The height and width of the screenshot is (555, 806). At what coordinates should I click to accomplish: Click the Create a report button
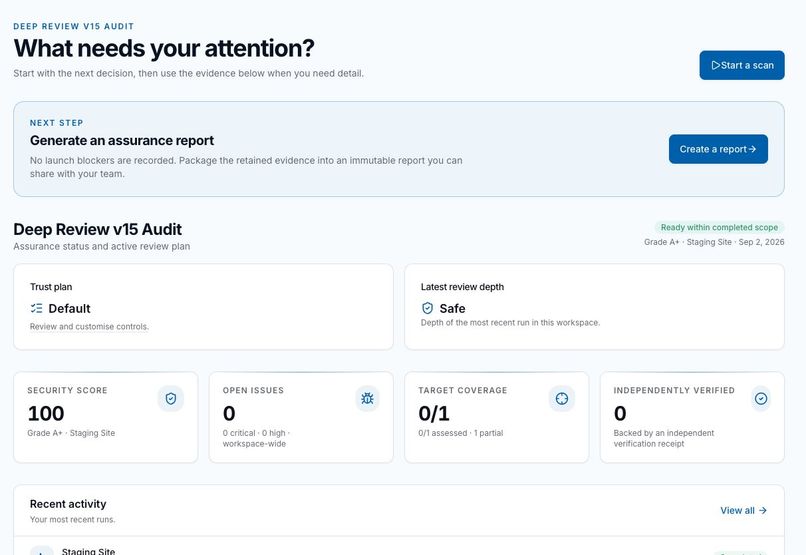[x=718, y=149]
